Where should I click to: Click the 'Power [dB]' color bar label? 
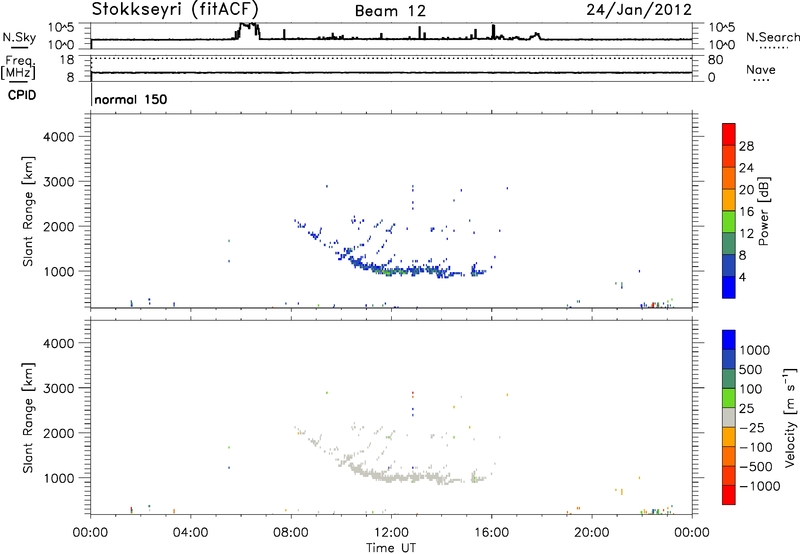763,211
